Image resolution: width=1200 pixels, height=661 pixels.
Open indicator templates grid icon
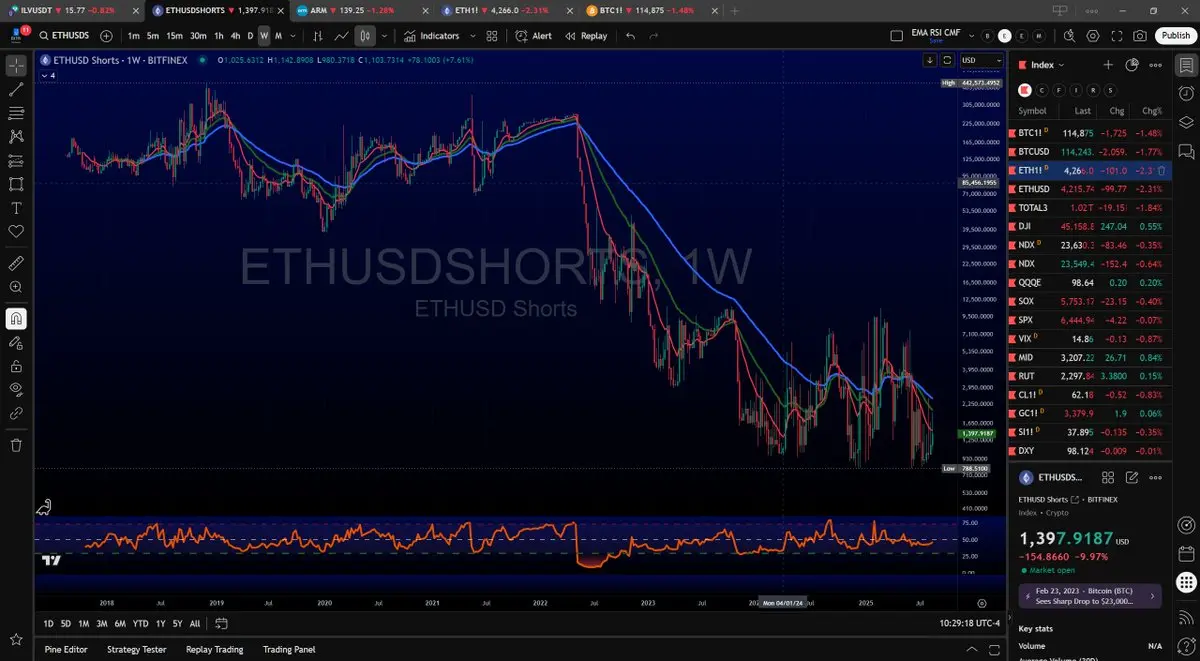[492, 36]
